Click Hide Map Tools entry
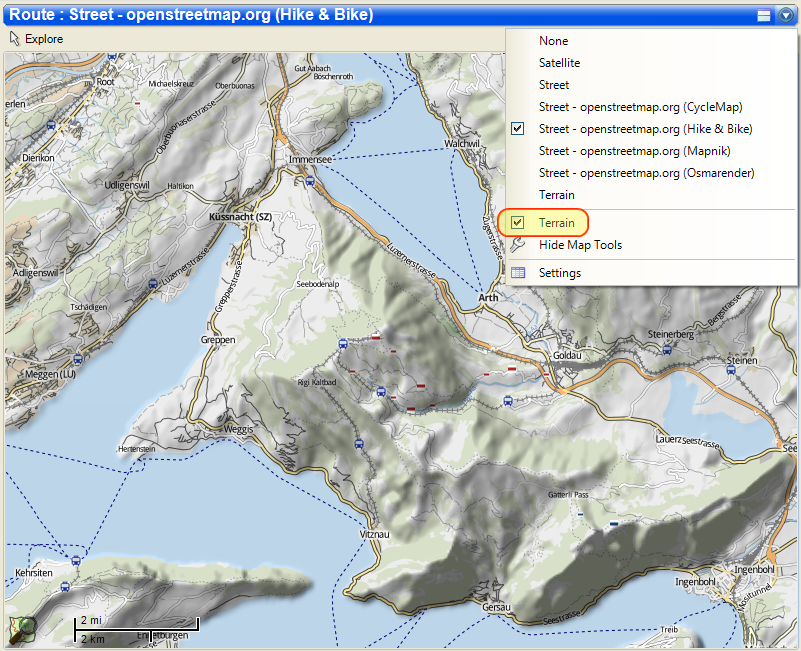Viewport: 801px width, 651px height. tap(580, 245)
